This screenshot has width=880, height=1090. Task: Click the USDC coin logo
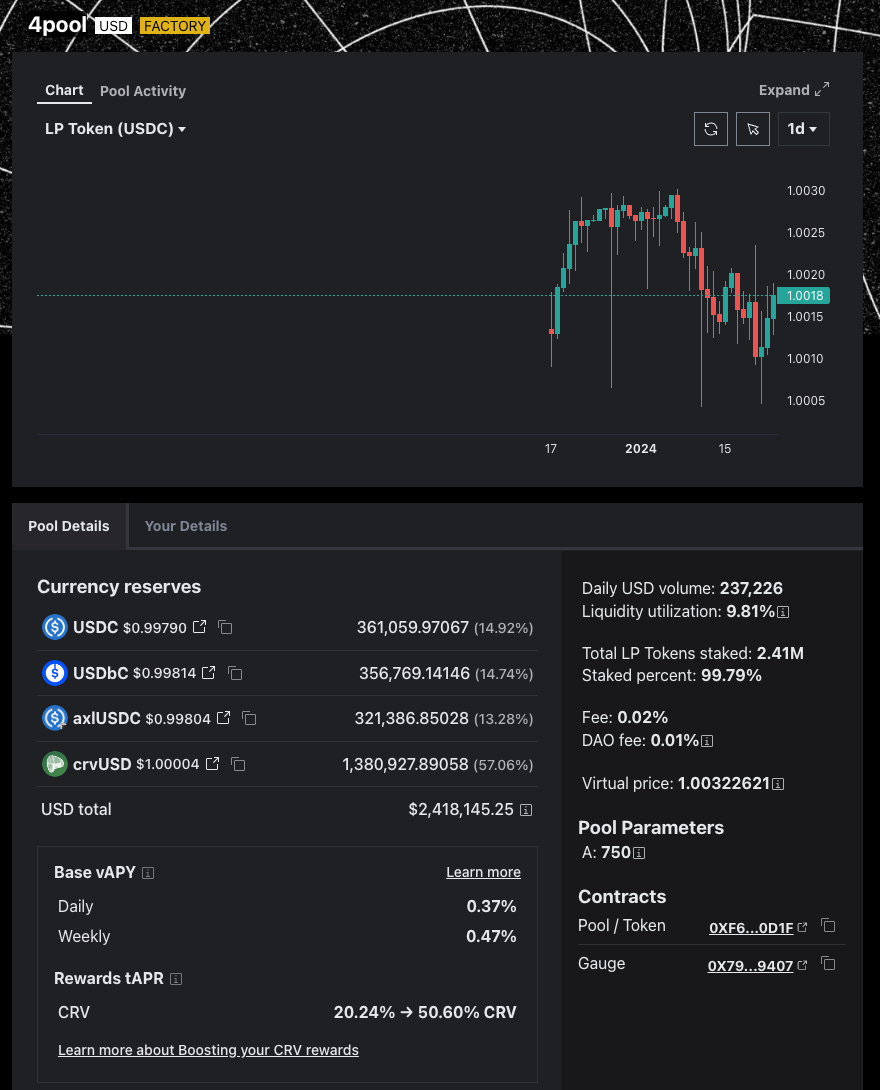55,627
